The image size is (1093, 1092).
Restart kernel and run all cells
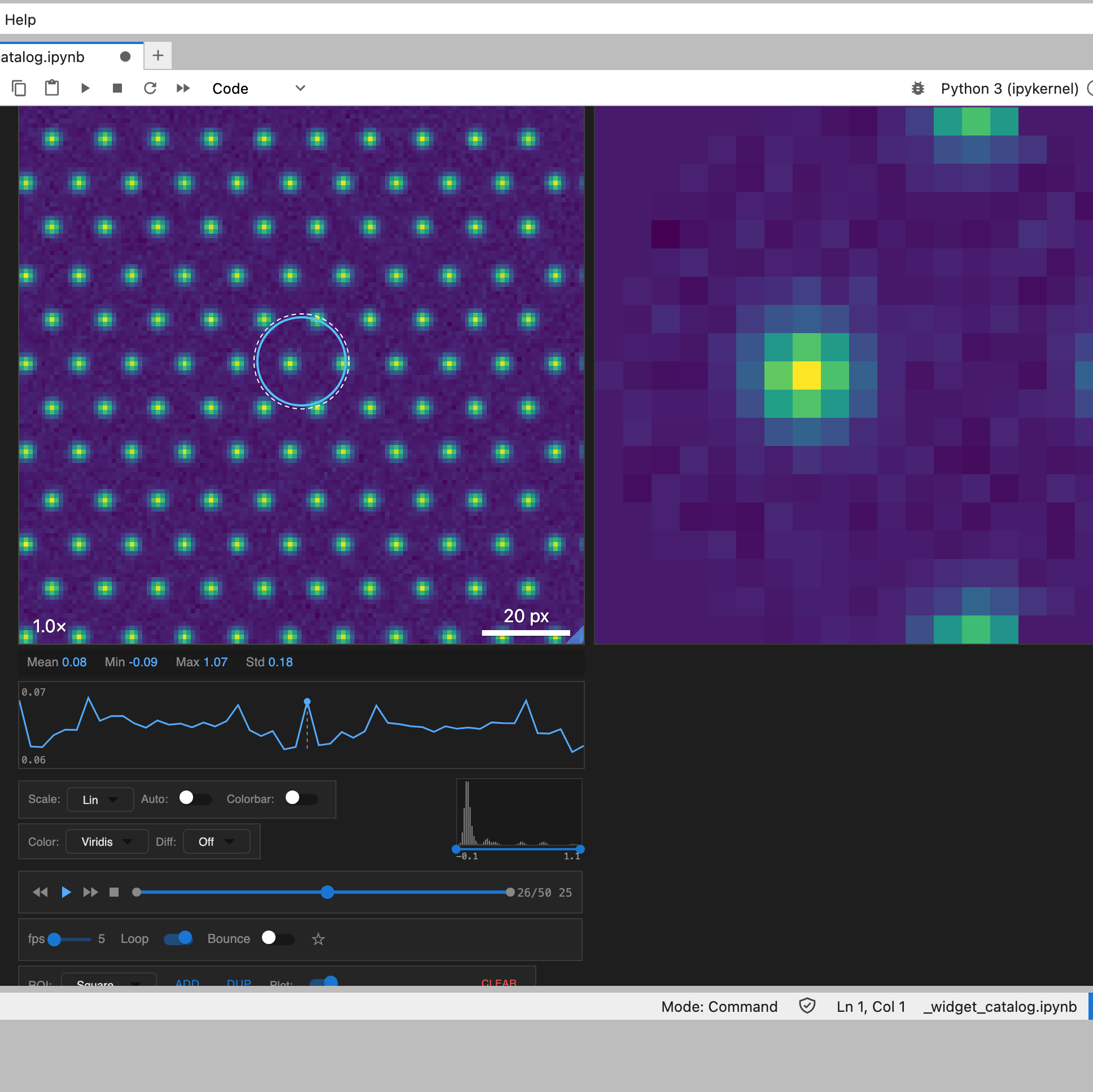click(x=183, y=88)
